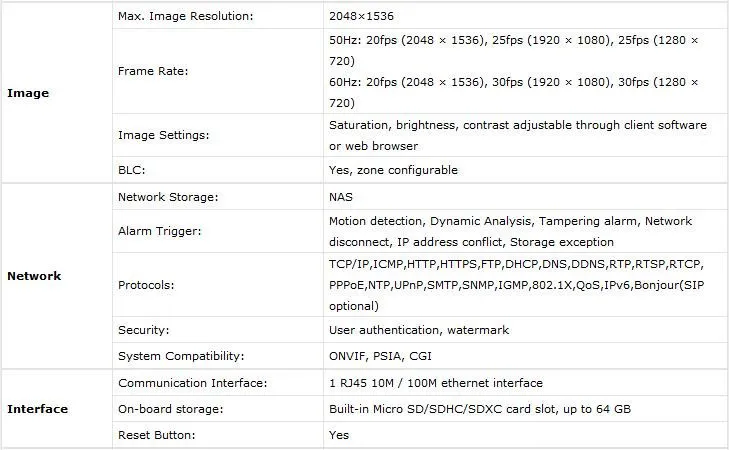Click the System Compatibility label
This screenshot has height=450, width=729.
[x=181, y=356]
